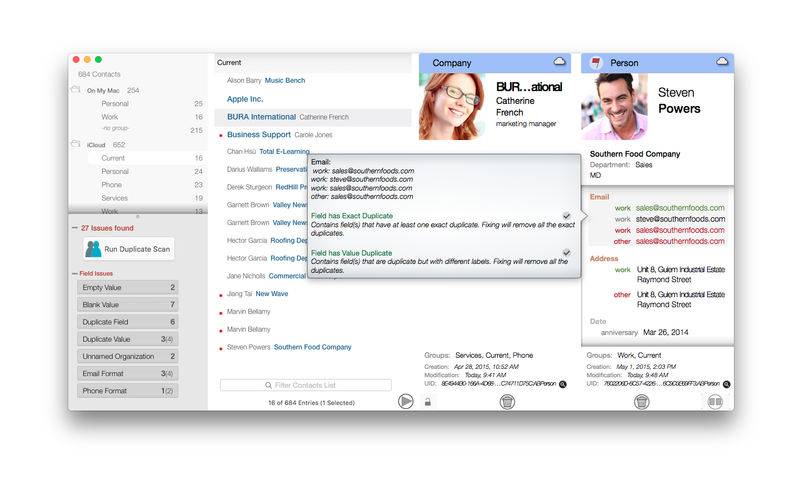Click the iCloud account folder icon
This screenshot has height=500, width=800.
(76, 144)
